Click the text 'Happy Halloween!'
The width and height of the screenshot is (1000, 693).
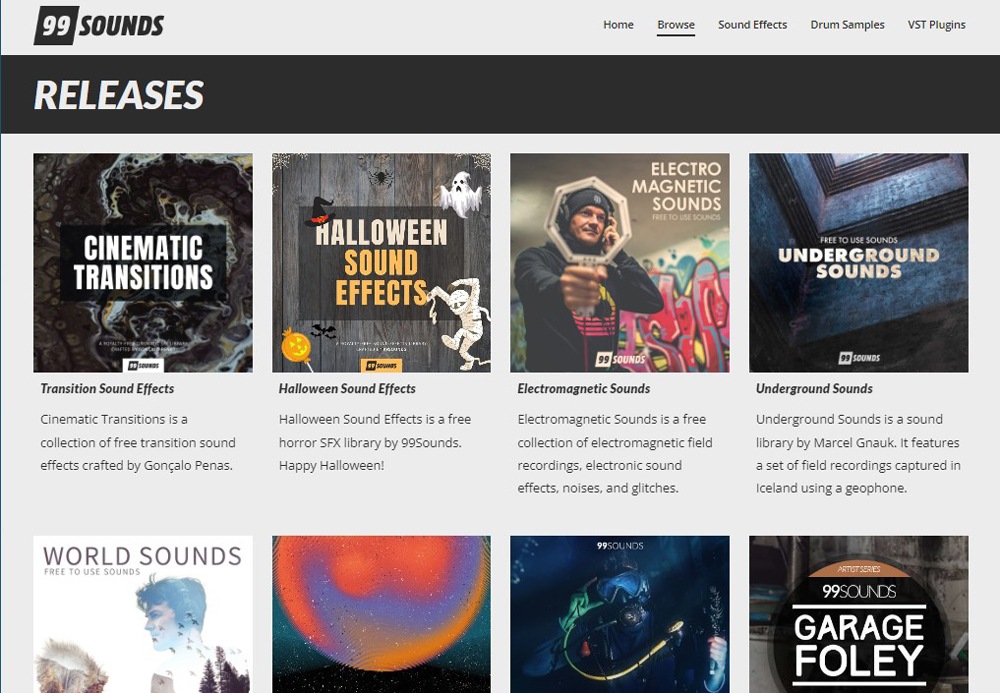click(x=332, y=465)
